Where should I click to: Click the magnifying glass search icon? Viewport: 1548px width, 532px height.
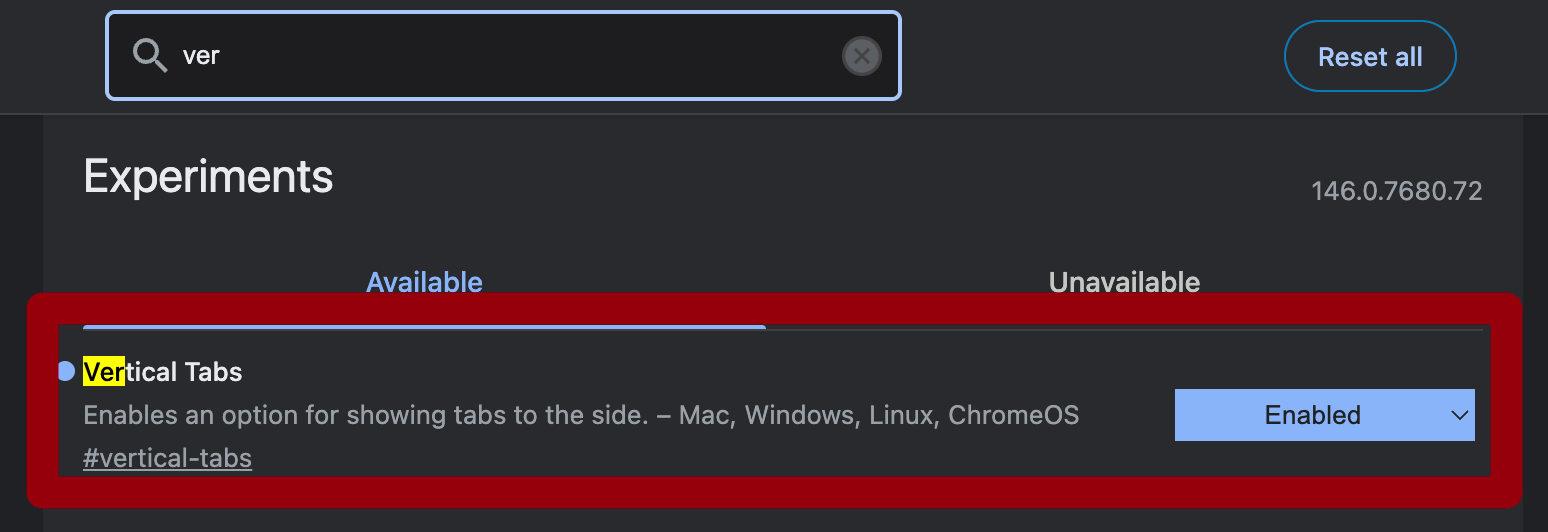(x=150, y=56)
